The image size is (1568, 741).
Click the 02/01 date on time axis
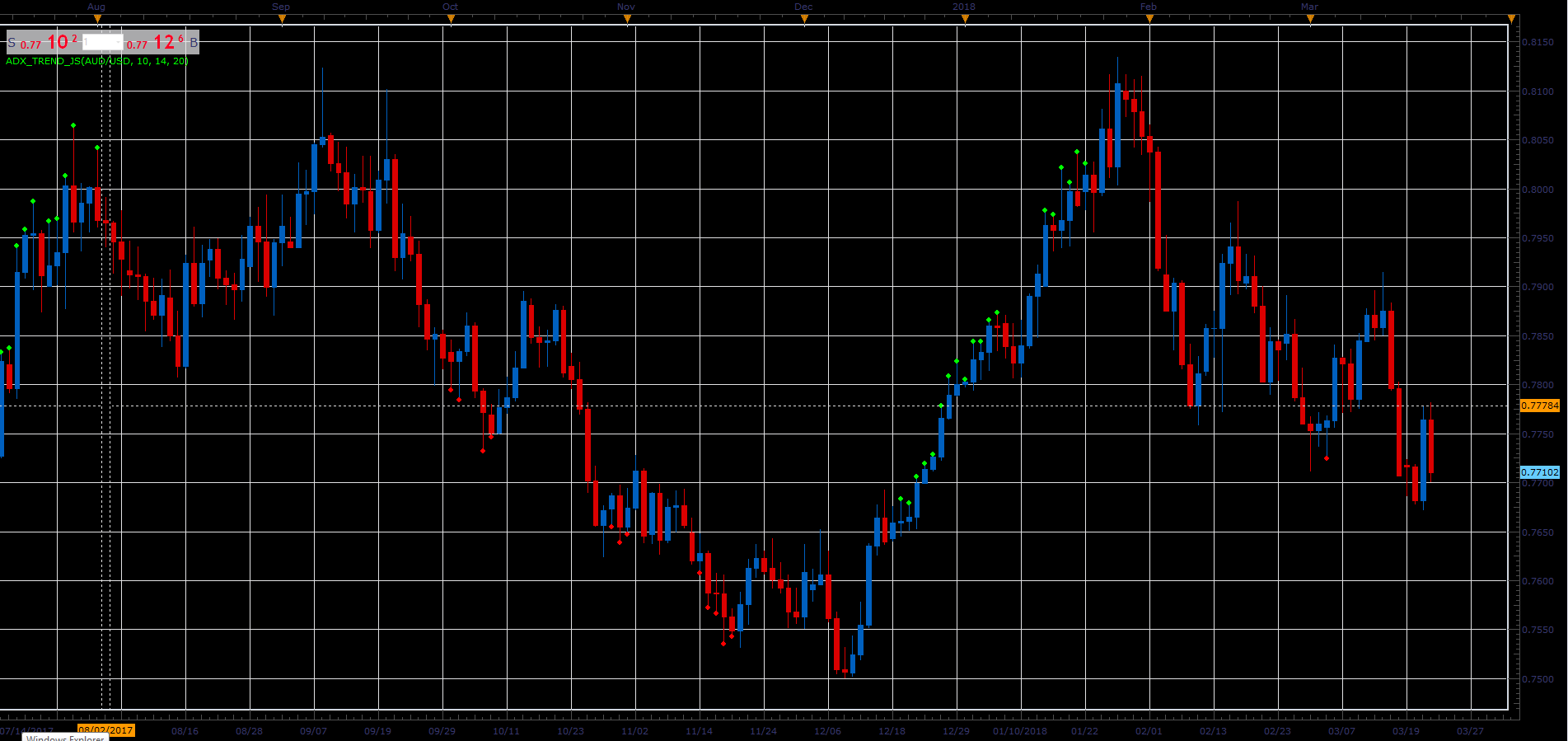coord(1149,731)
